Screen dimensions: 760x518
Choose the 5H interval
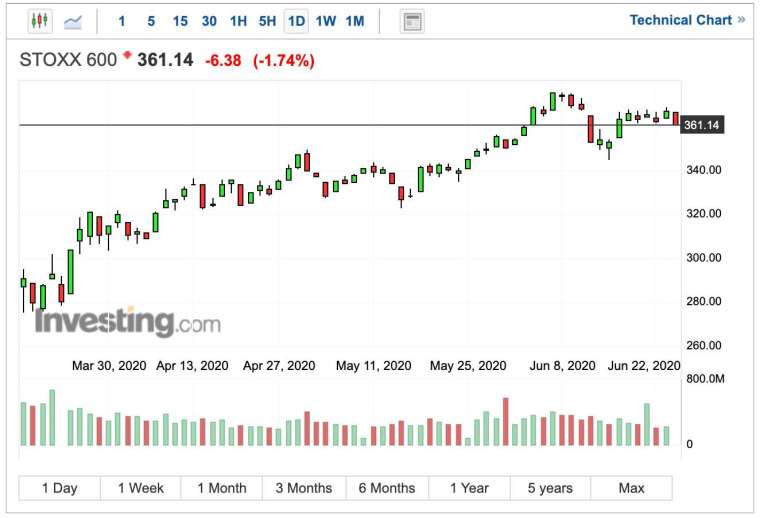pyautogui.click(x=268, y=21)
